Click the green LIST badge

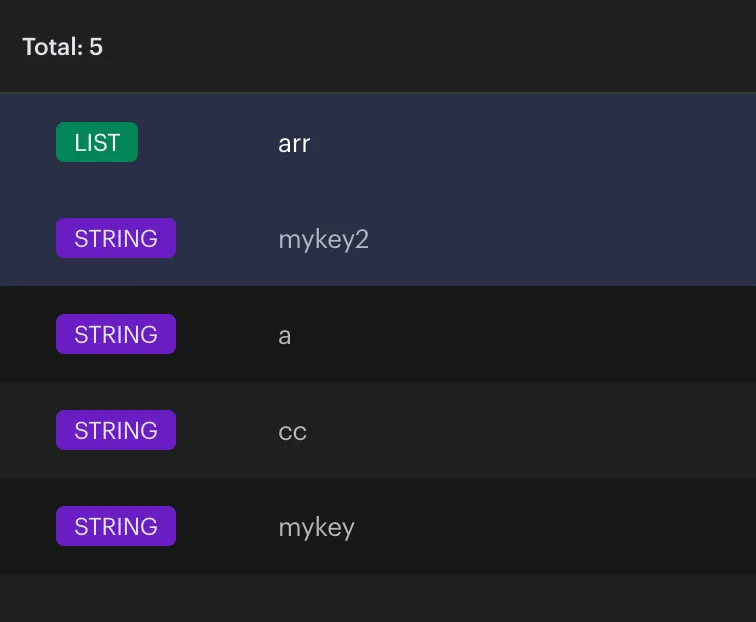(97, 142)
